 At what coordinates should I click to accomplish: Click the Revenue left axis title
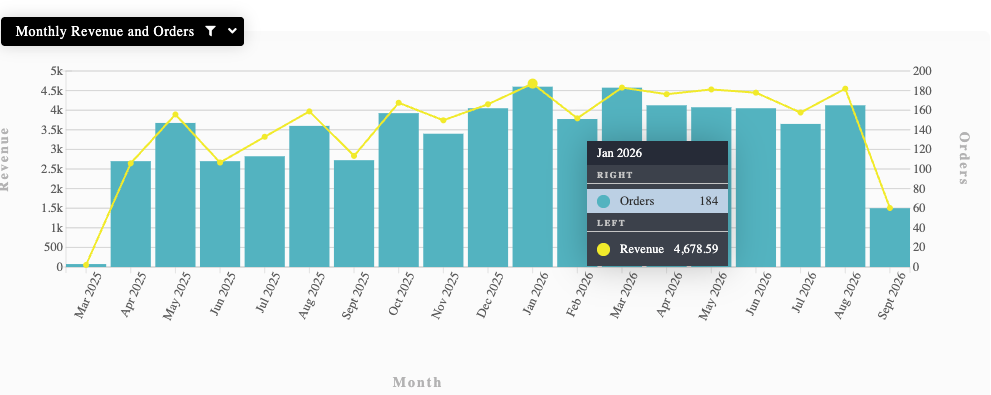(x=4, y=159)
